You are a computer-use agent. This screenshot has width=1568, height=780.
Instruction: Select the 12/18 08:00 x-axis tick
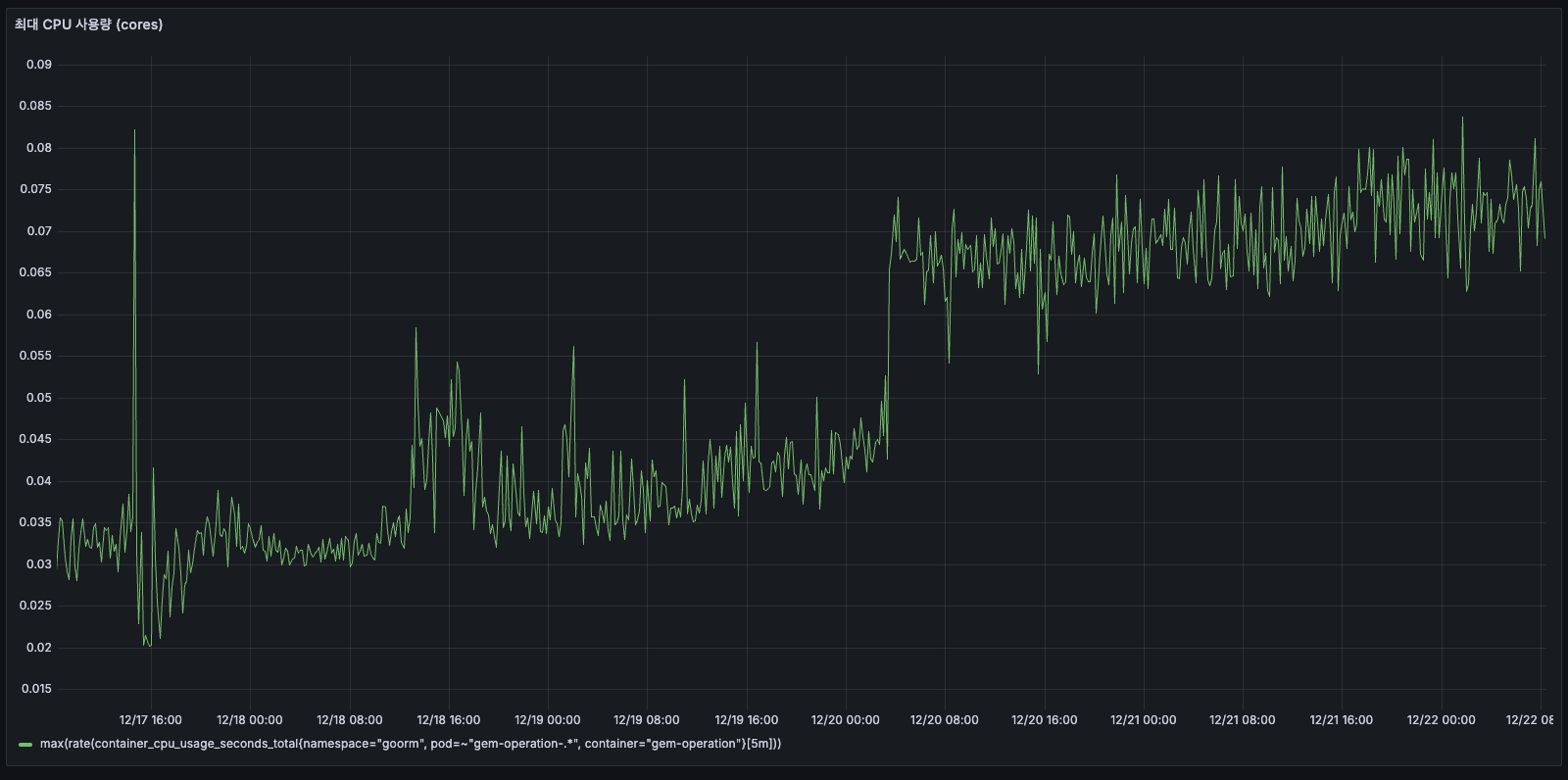349,720
